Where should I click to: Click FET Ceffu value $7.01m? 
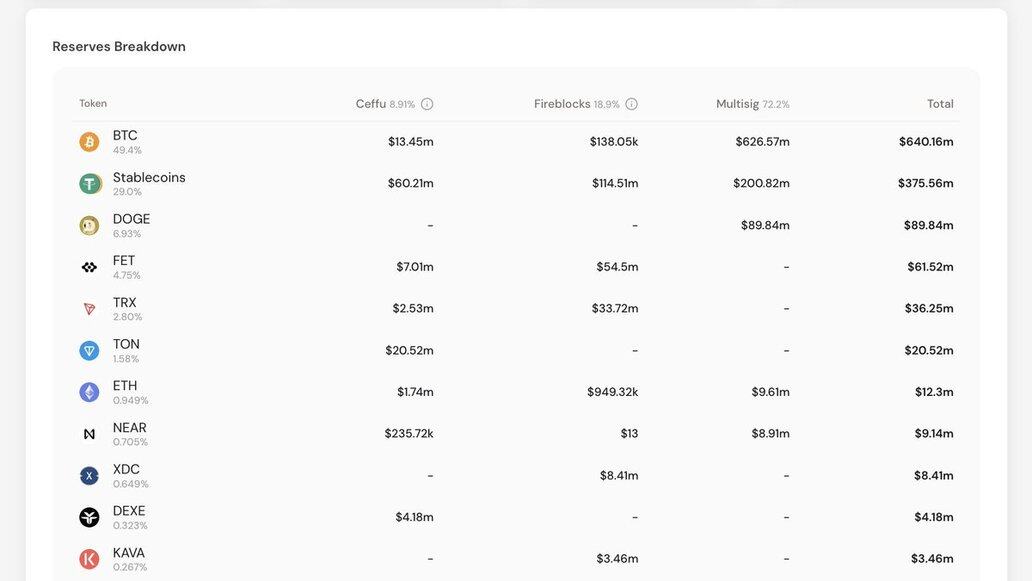coord(415,267)
